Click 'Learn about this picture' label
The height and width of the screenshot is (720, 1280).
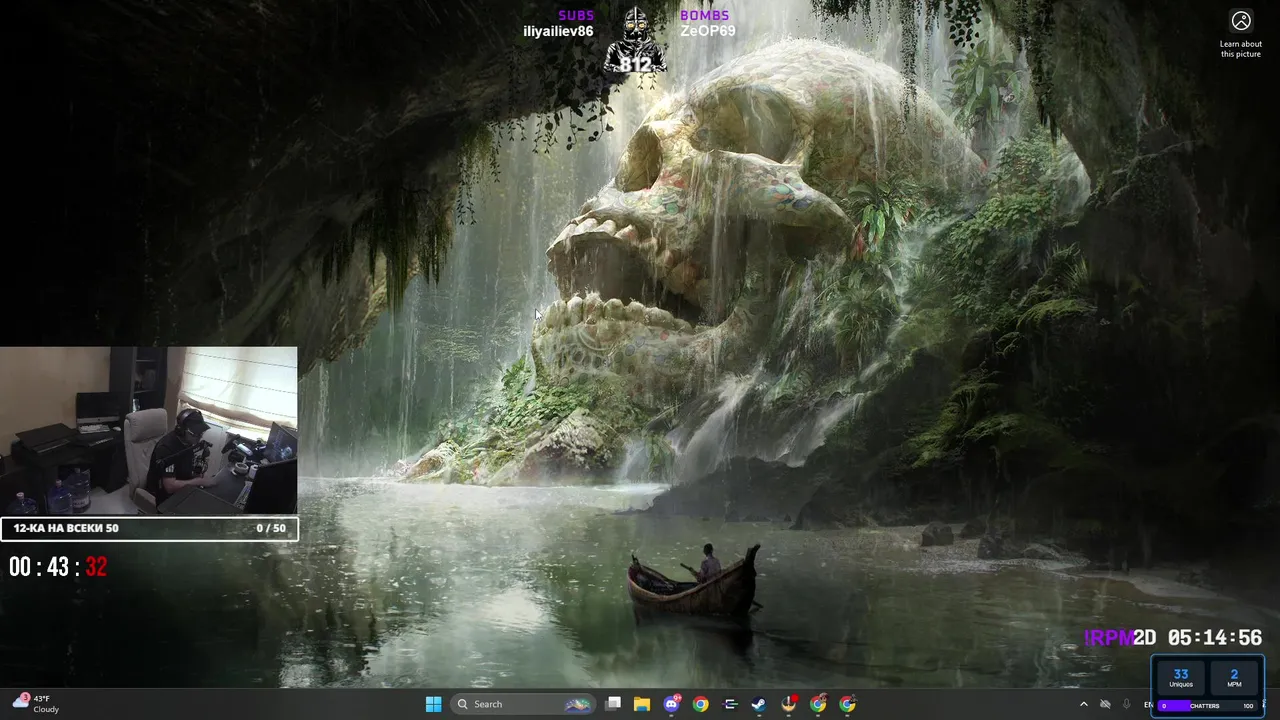tap(1241, 49)
